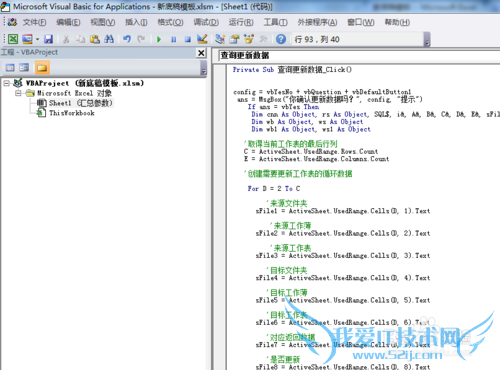Click the sFile1 assignment code line
Image resolution: width=500 pixels, height=370 pixels.
(343, 211)
